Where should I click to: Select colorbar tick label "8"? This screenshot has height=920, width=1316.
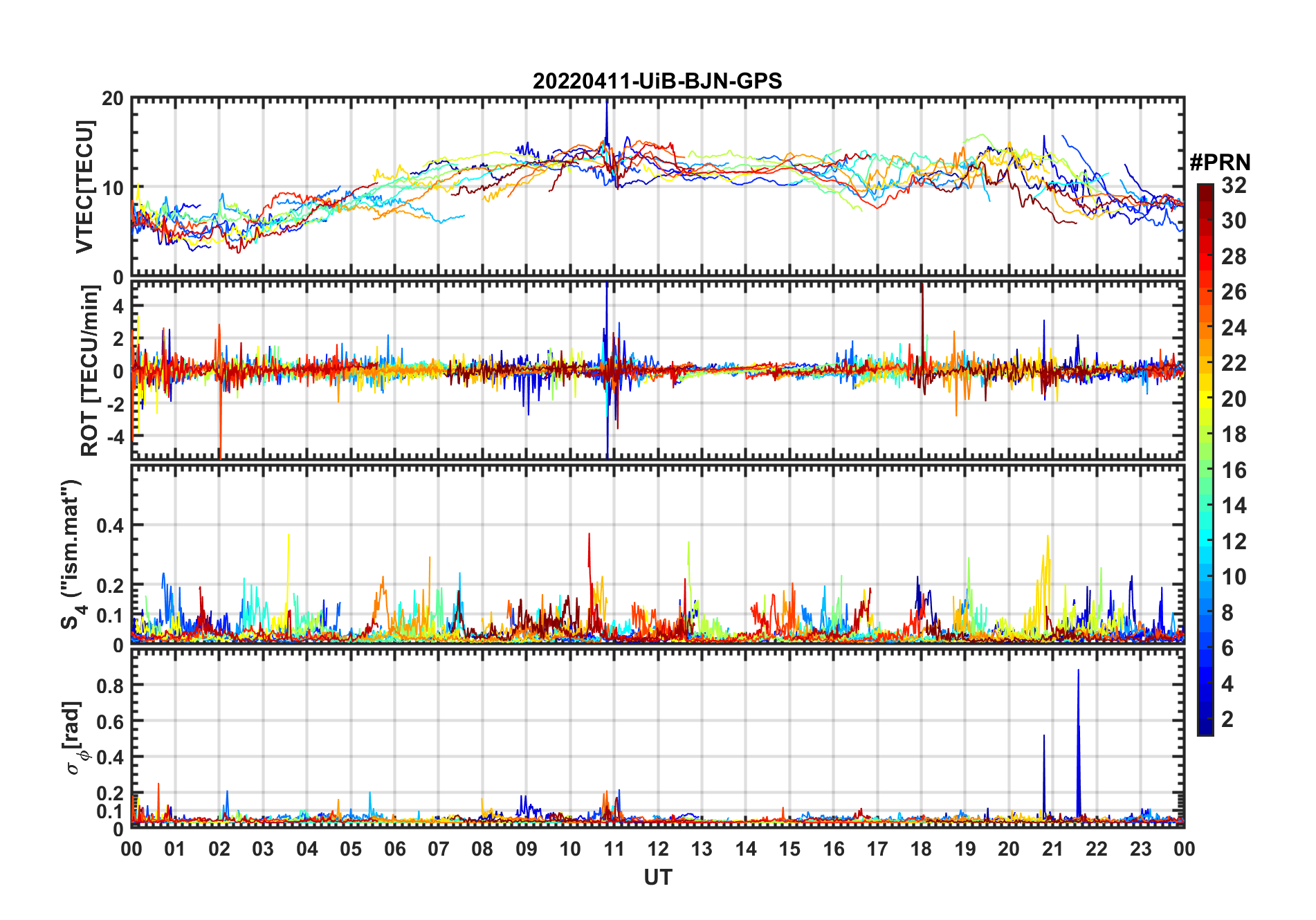1227,612
